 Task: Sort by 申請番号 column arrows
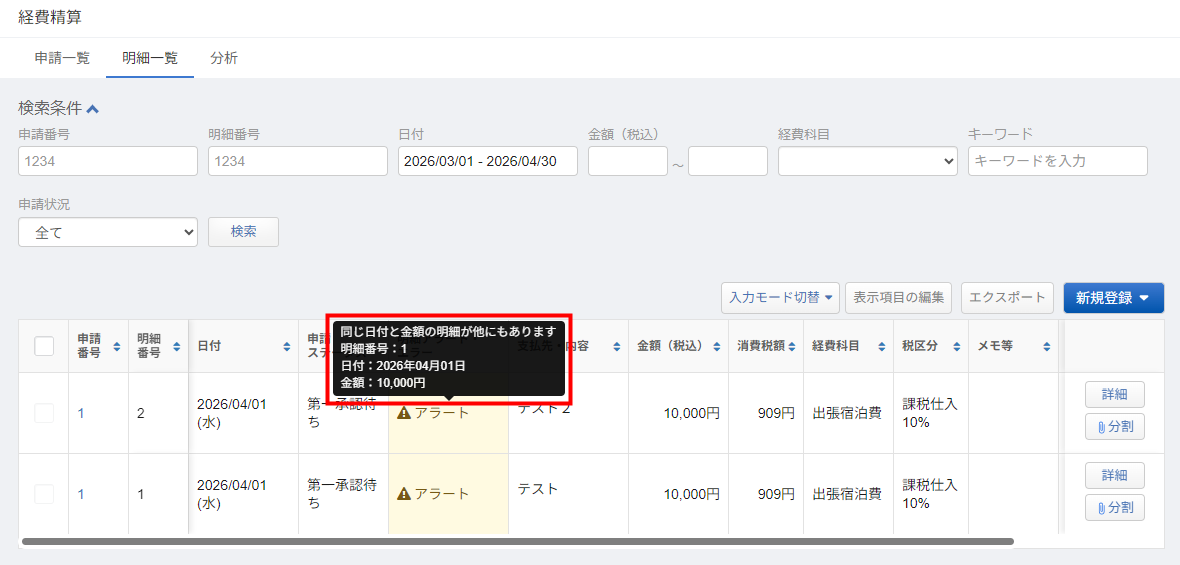pos(116,346)
